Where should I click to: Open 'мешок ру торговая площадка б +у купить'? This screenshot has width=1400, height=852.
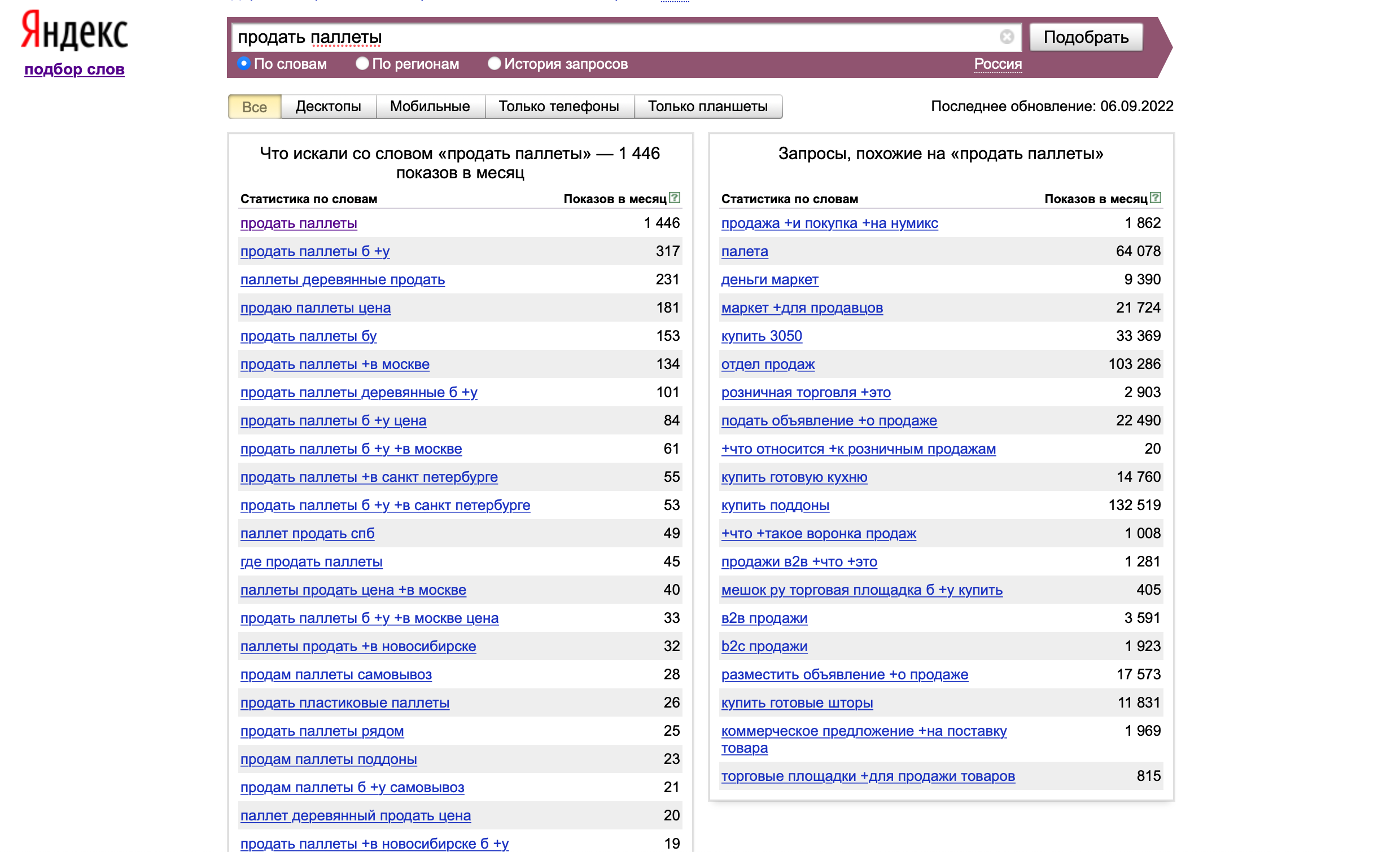pos(862,590)
